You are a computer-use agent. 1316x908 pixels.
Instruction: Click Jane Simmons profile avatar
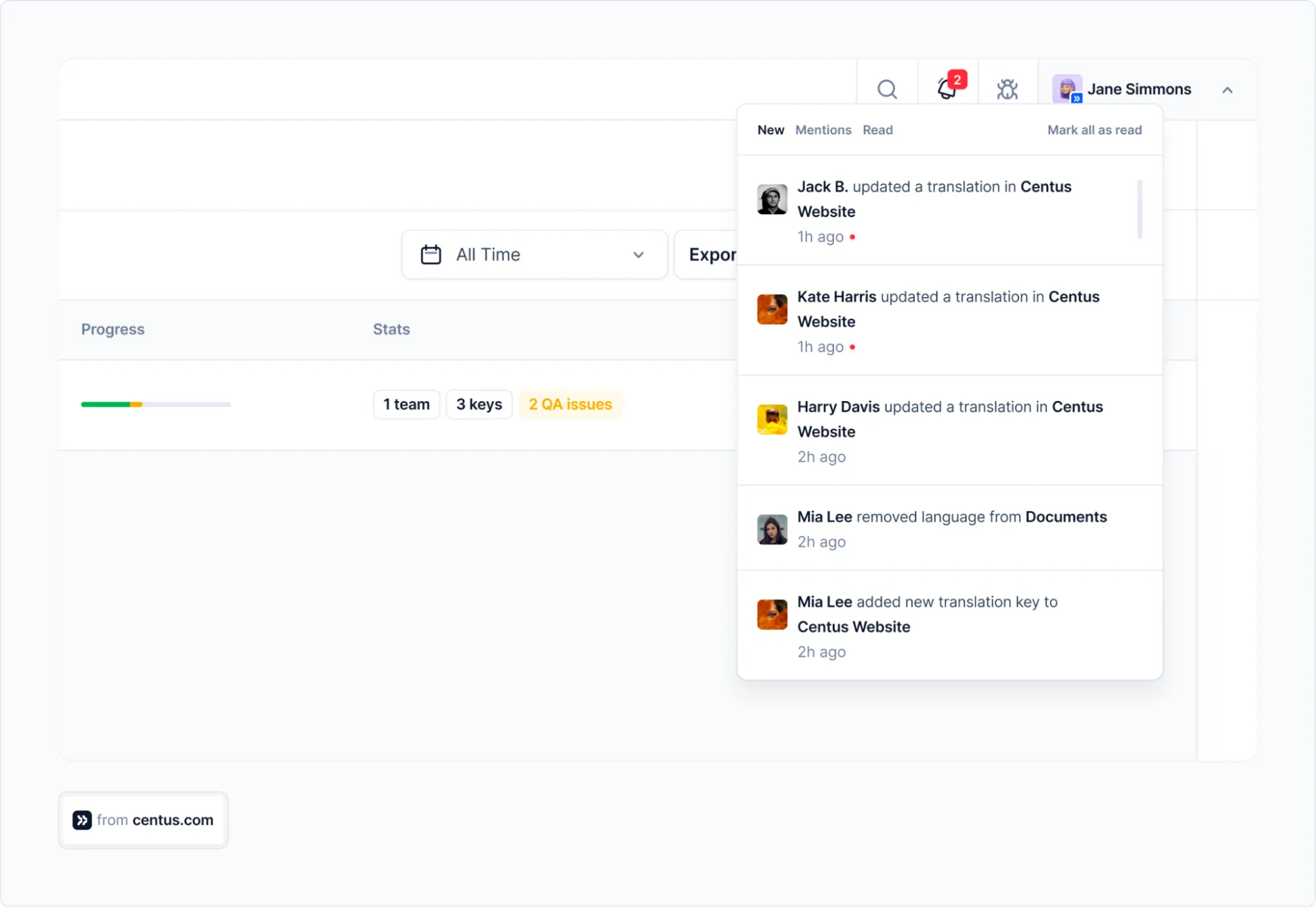[1066, 89]
